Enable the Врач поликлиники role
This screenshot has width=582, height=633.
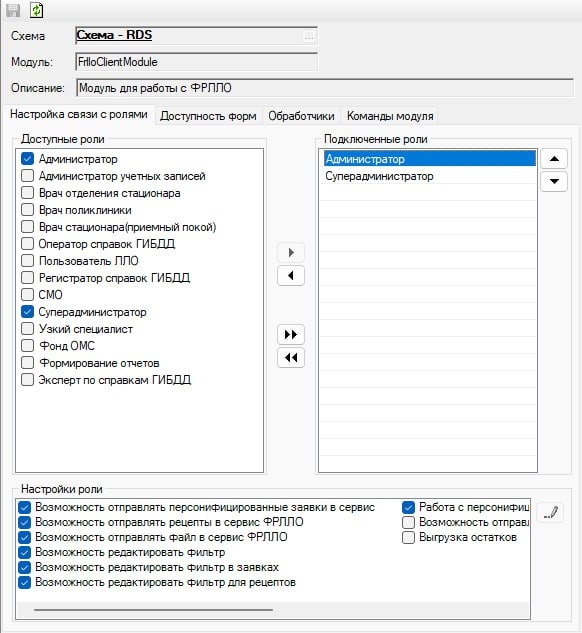pyautogui.click(x=27, y=210)
